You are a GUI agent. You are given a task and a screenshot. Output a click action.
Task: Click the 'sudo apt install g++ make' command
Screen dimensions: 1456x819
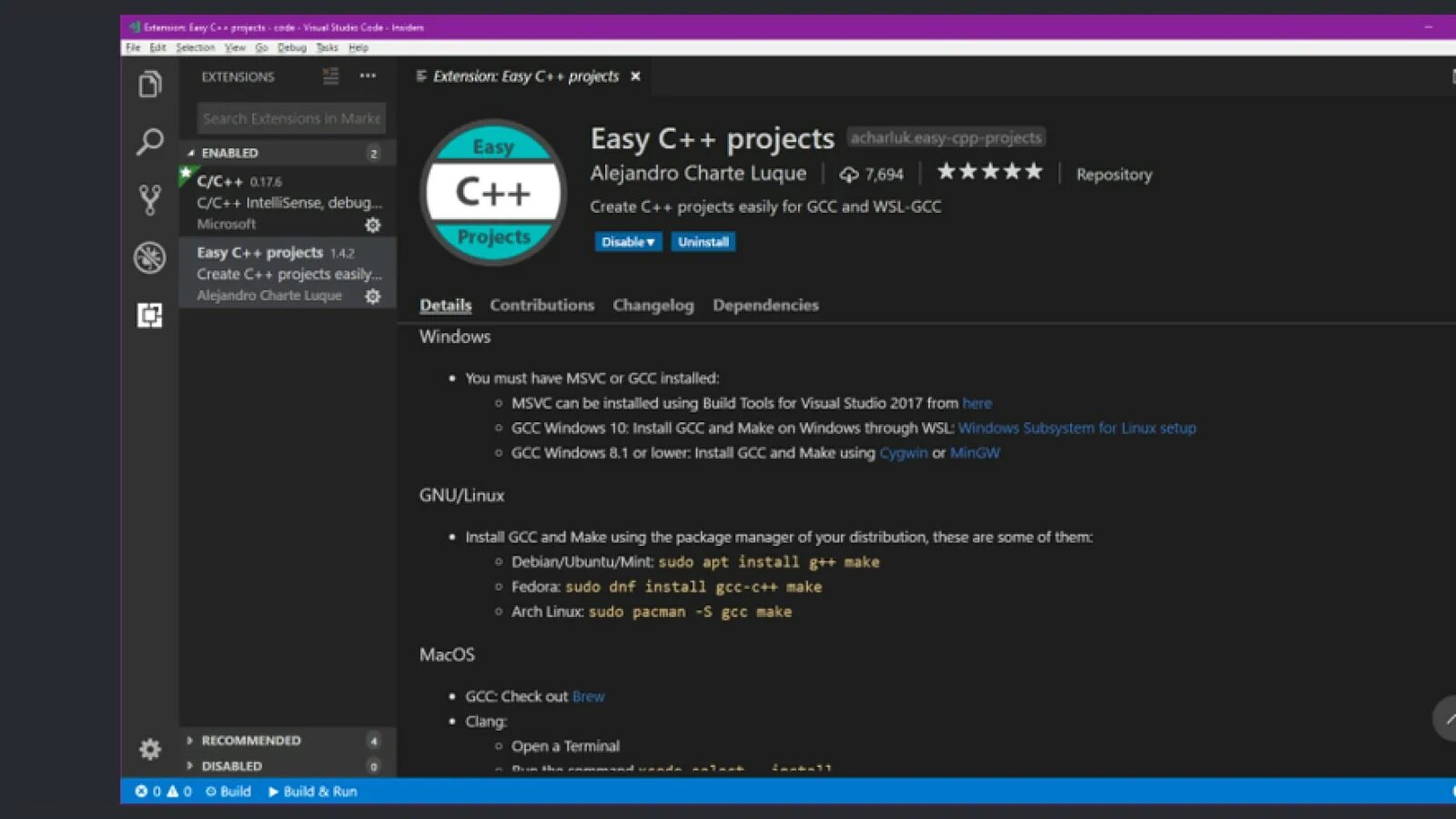point(769,562)
